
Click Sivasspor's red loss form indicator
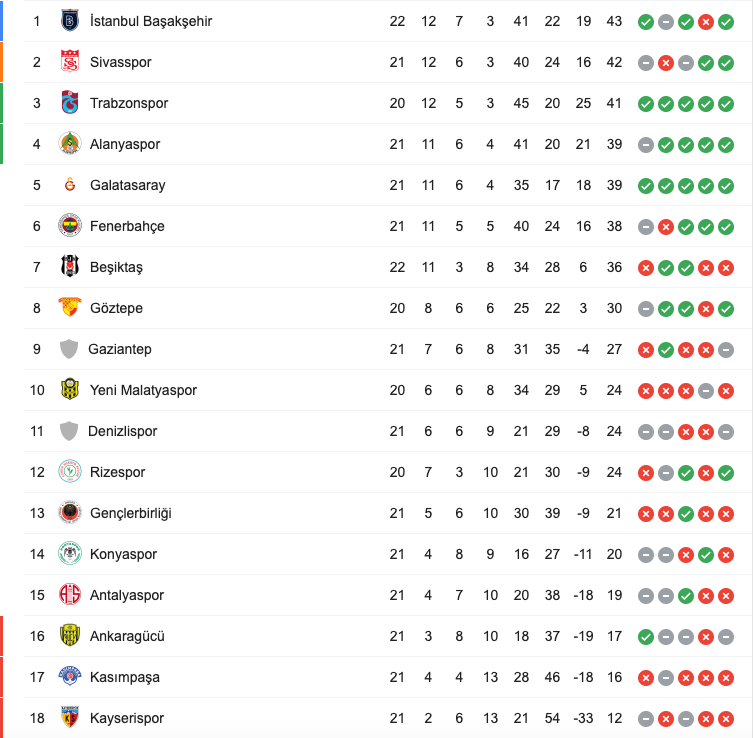[666, 62]
